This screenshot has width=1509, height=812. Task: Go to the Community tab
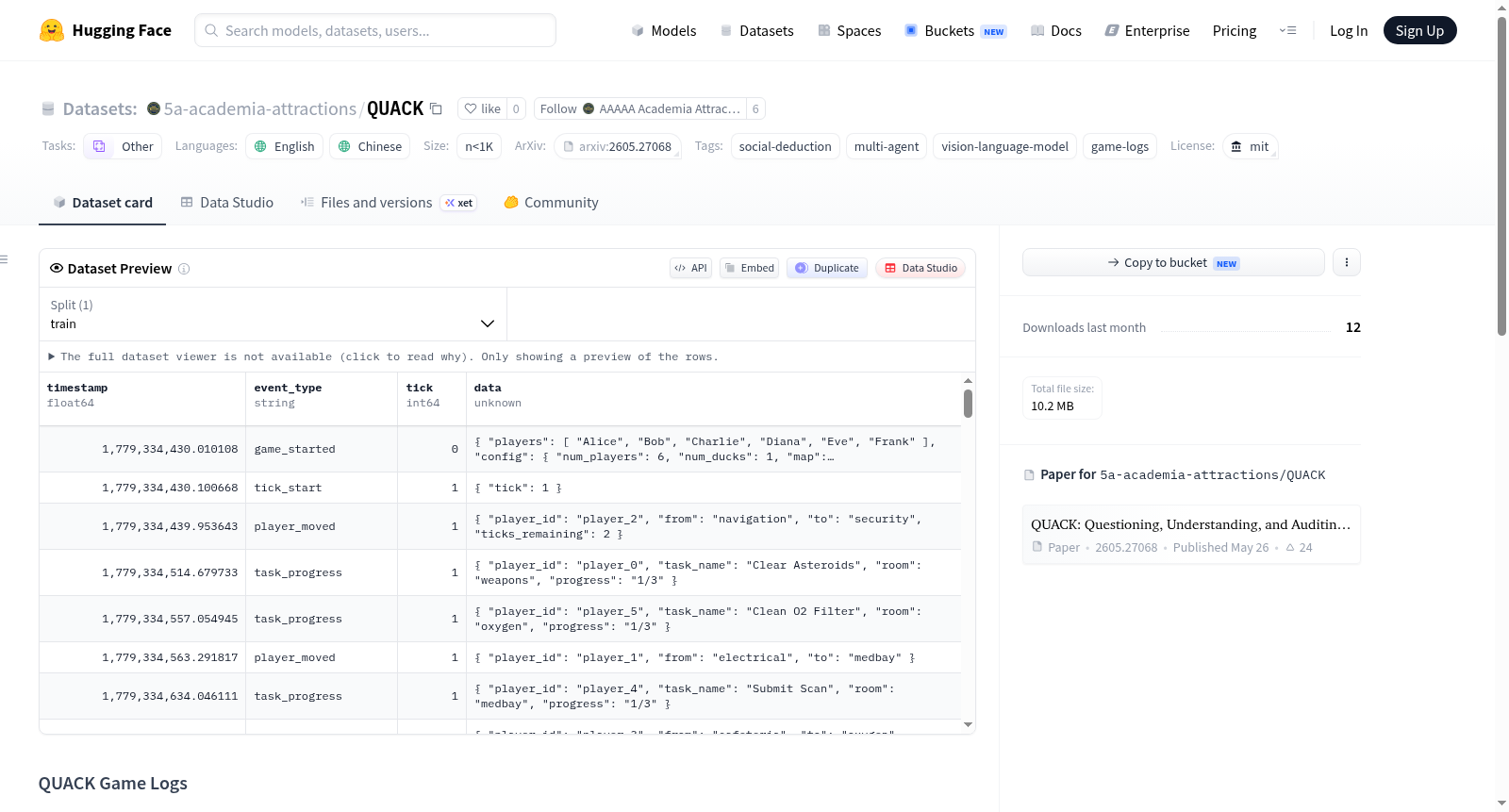[551, 203]
